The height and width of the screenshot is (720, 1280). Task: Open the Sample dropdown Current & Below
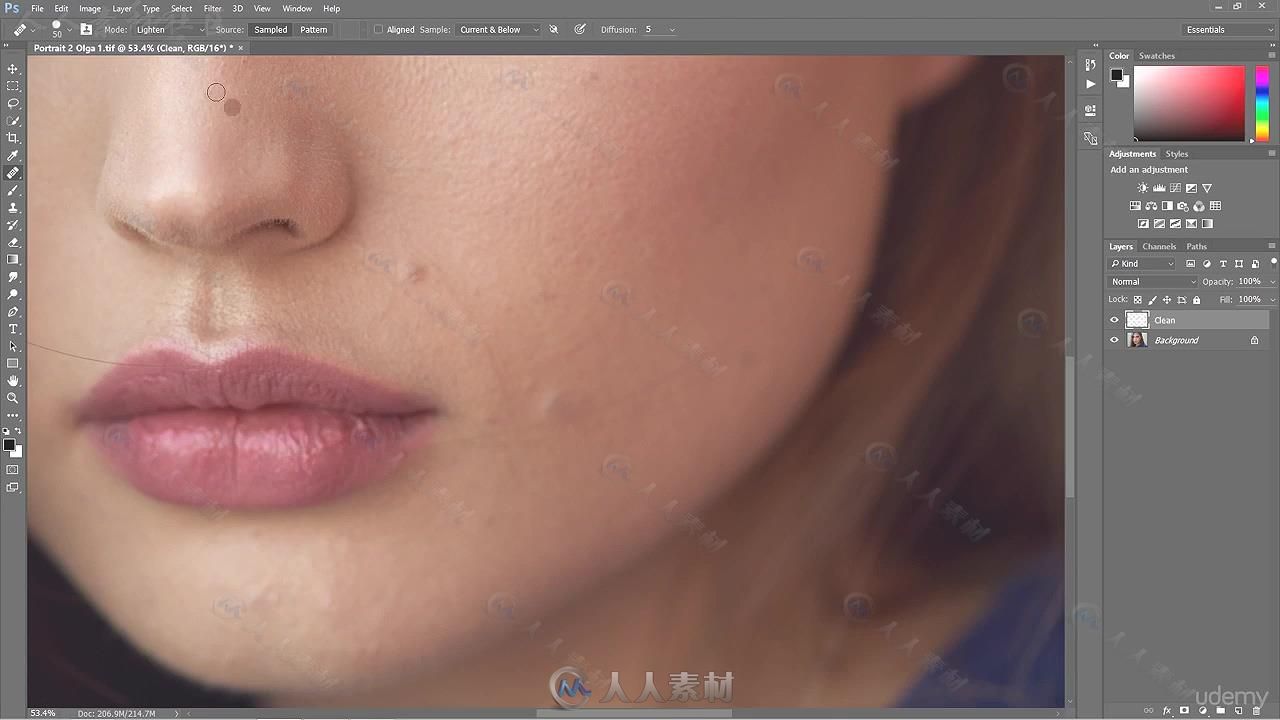click(x=498, y=30)
